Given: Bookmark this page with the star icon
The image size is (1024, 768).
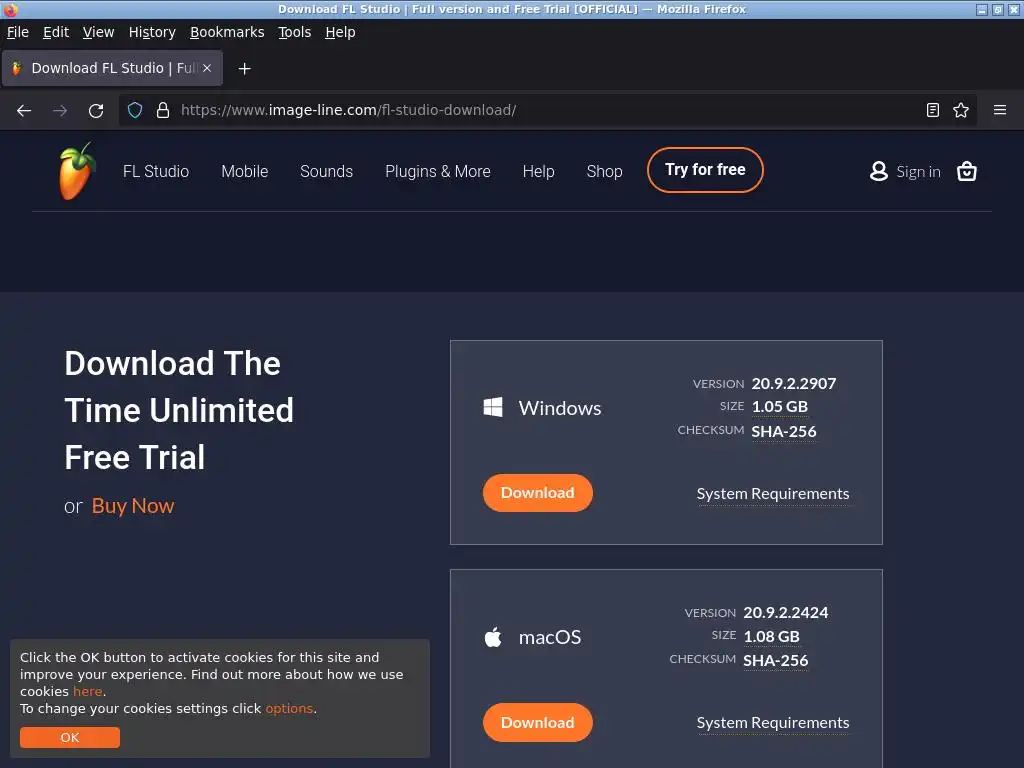Looking at the screenshot, I should point(961,110).
